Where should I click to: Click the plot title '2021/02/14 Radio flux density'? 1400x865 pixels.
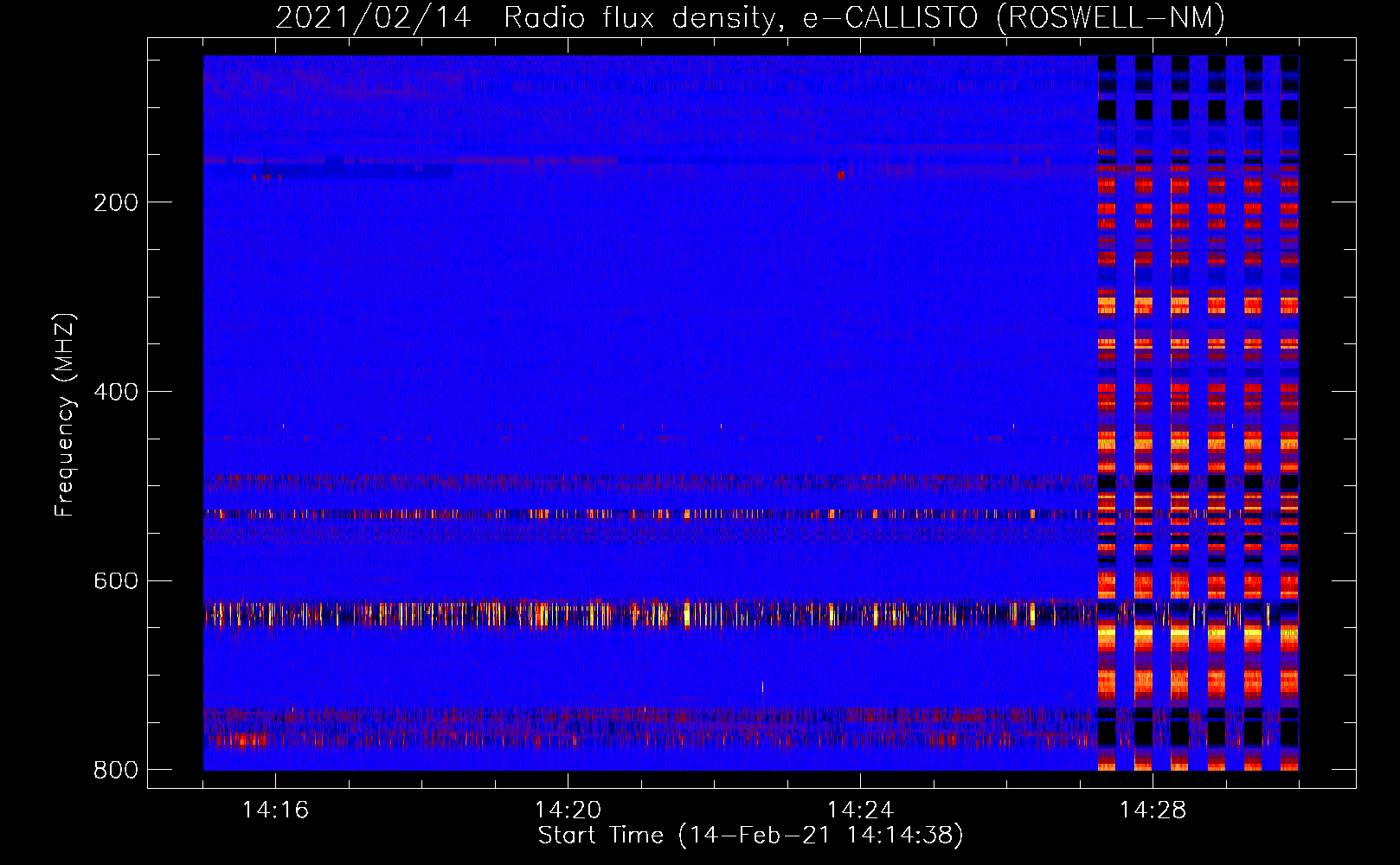[x=749, y=17]
